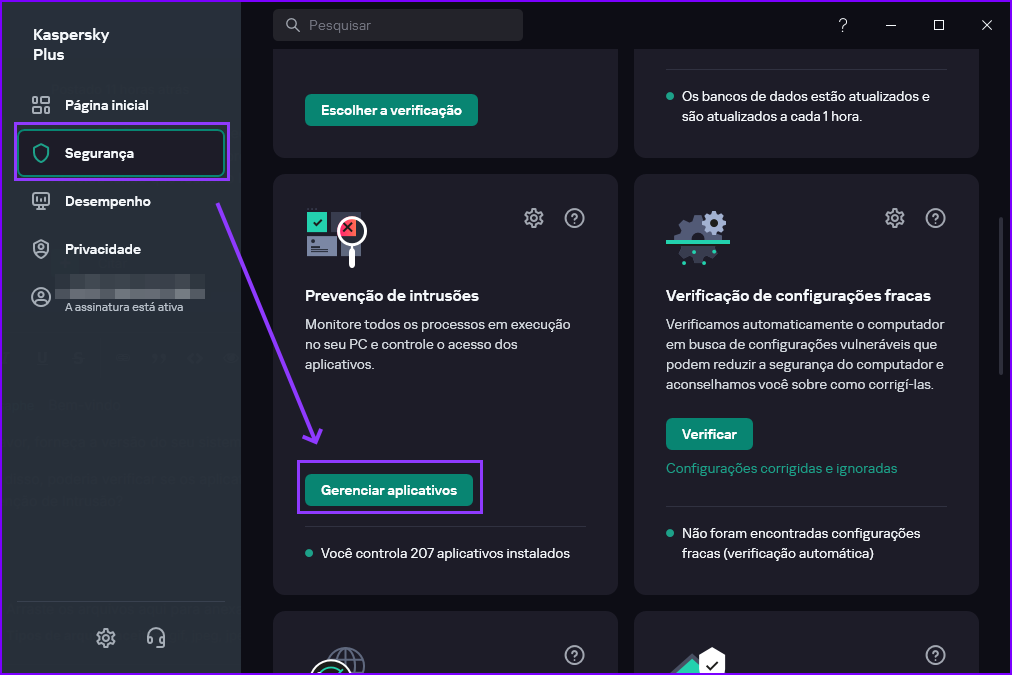The image size is (1012, 675).
Task: Open the account profile avatar icon
Action: (x=41, y=297)
